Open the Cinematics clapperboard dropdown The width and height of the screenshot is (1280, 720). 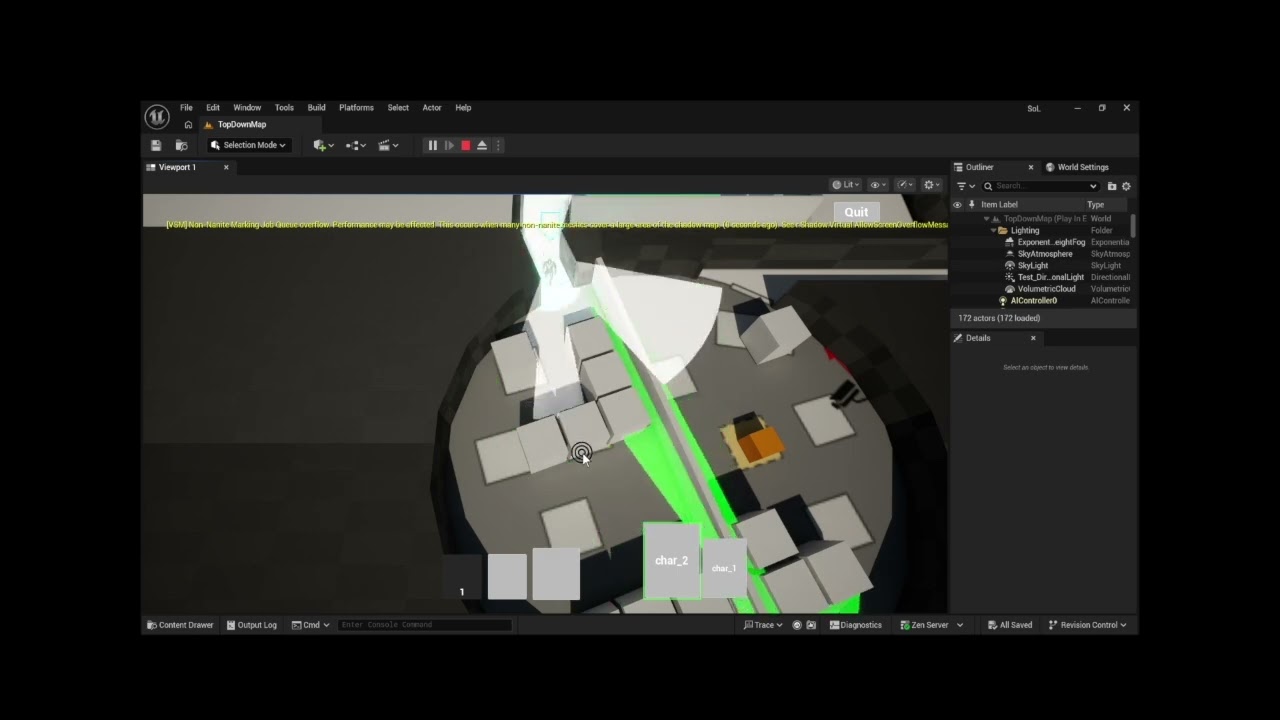point(389,145)
